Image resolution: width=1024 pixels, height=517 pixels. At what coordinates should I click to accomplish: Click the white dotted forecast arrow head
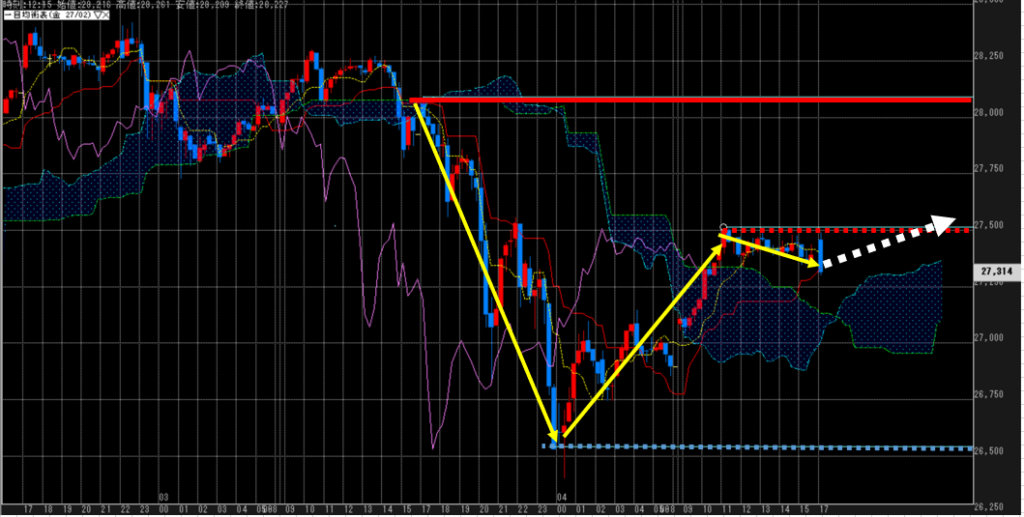(x=944, y=223)
